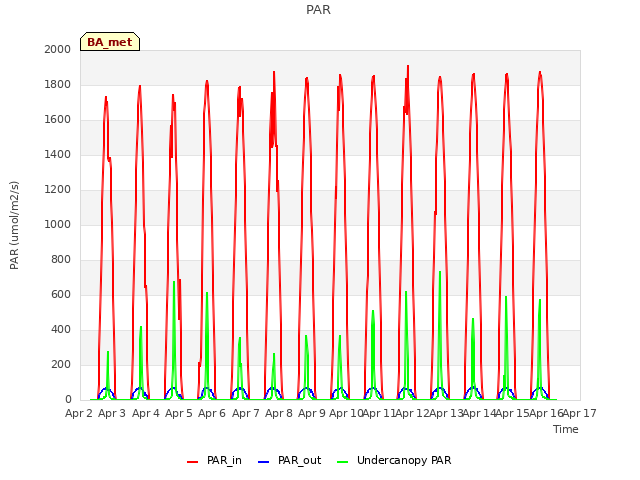Click the 1200 y-axis tick label
Viewport: 640px width, 480px height.
click(58, 189)
